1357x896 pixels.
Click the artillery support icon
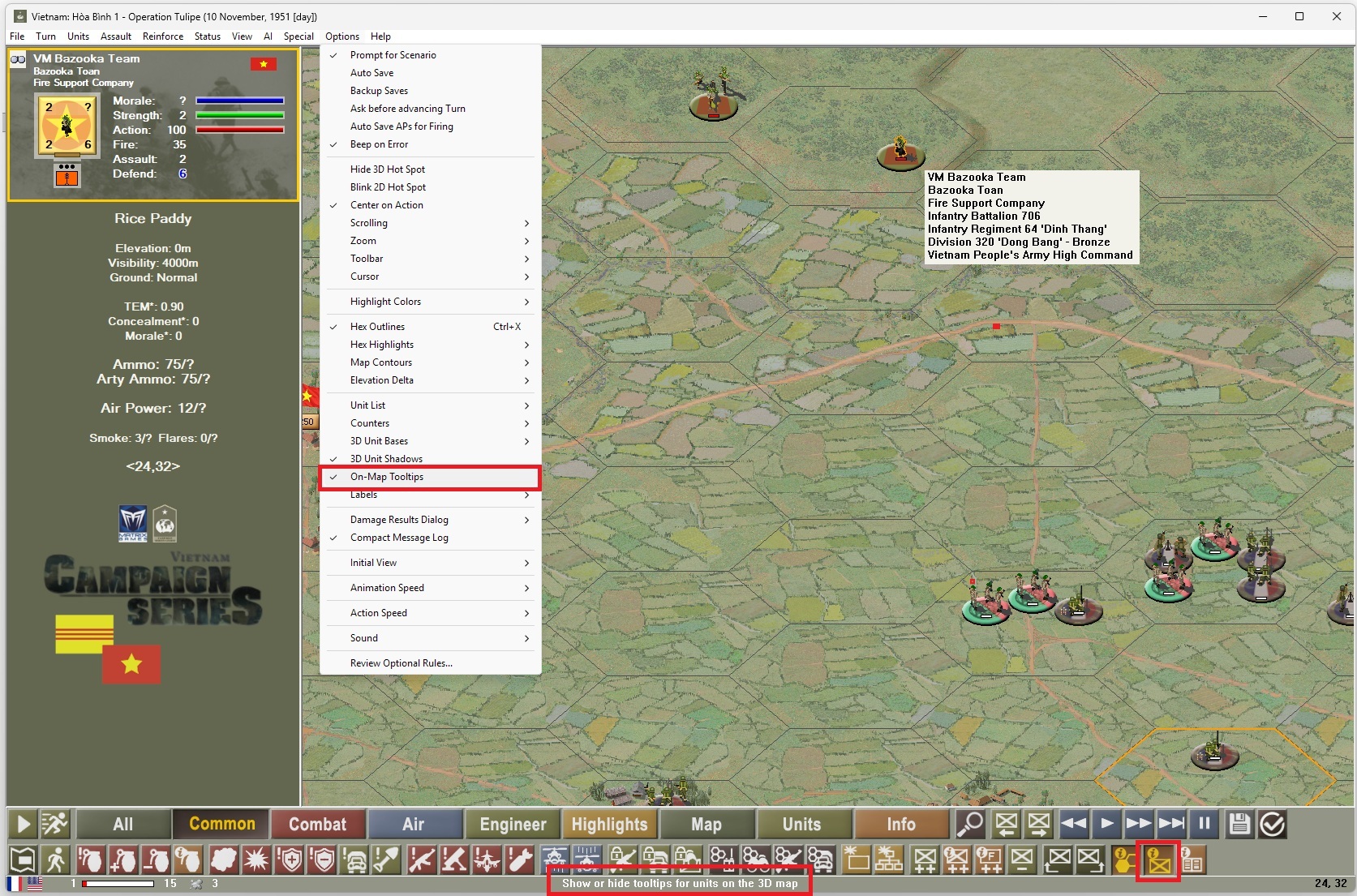[x=453, y=860]
